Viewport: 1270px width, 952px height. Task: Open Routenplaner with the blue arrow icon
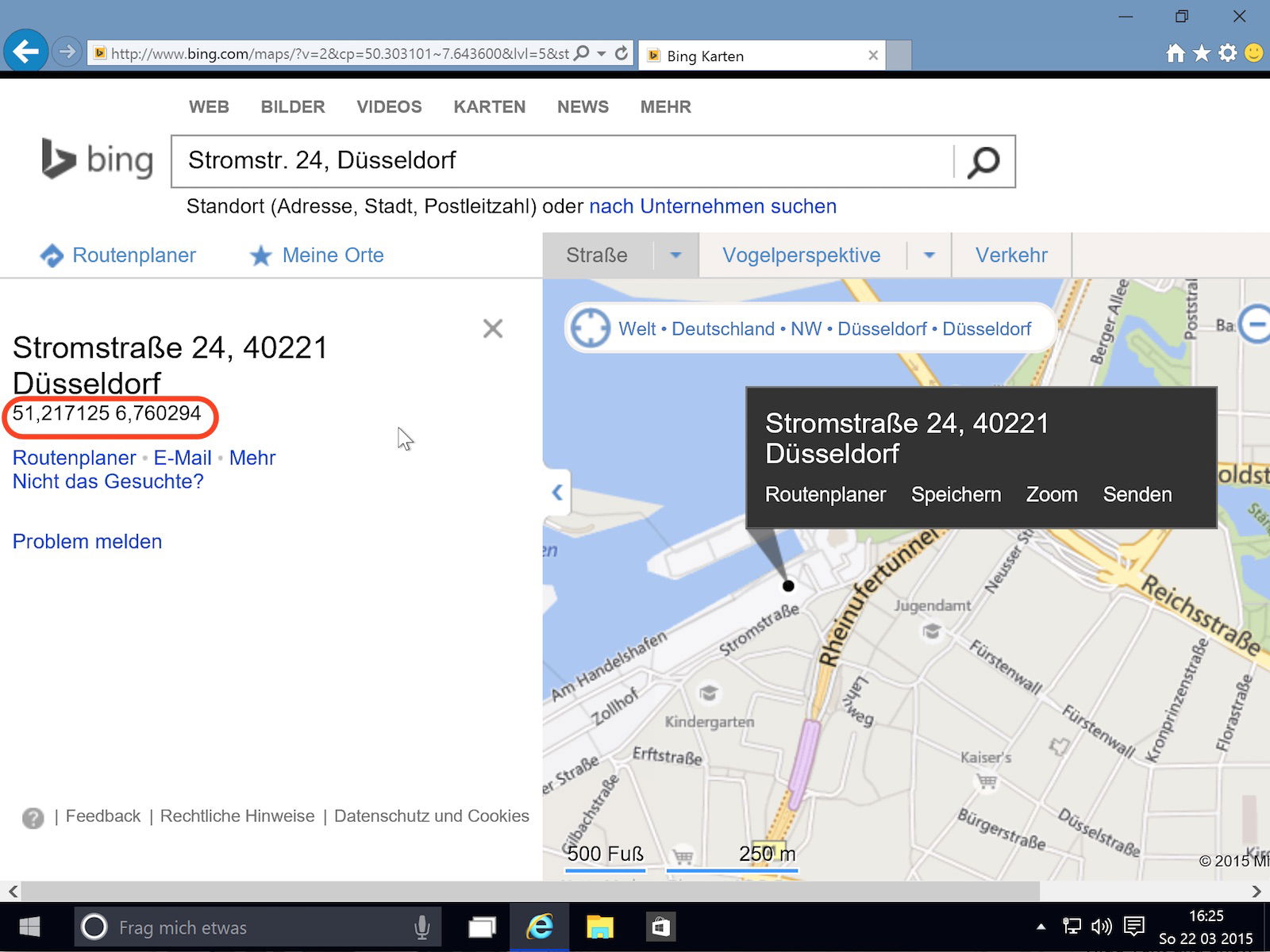117,255
